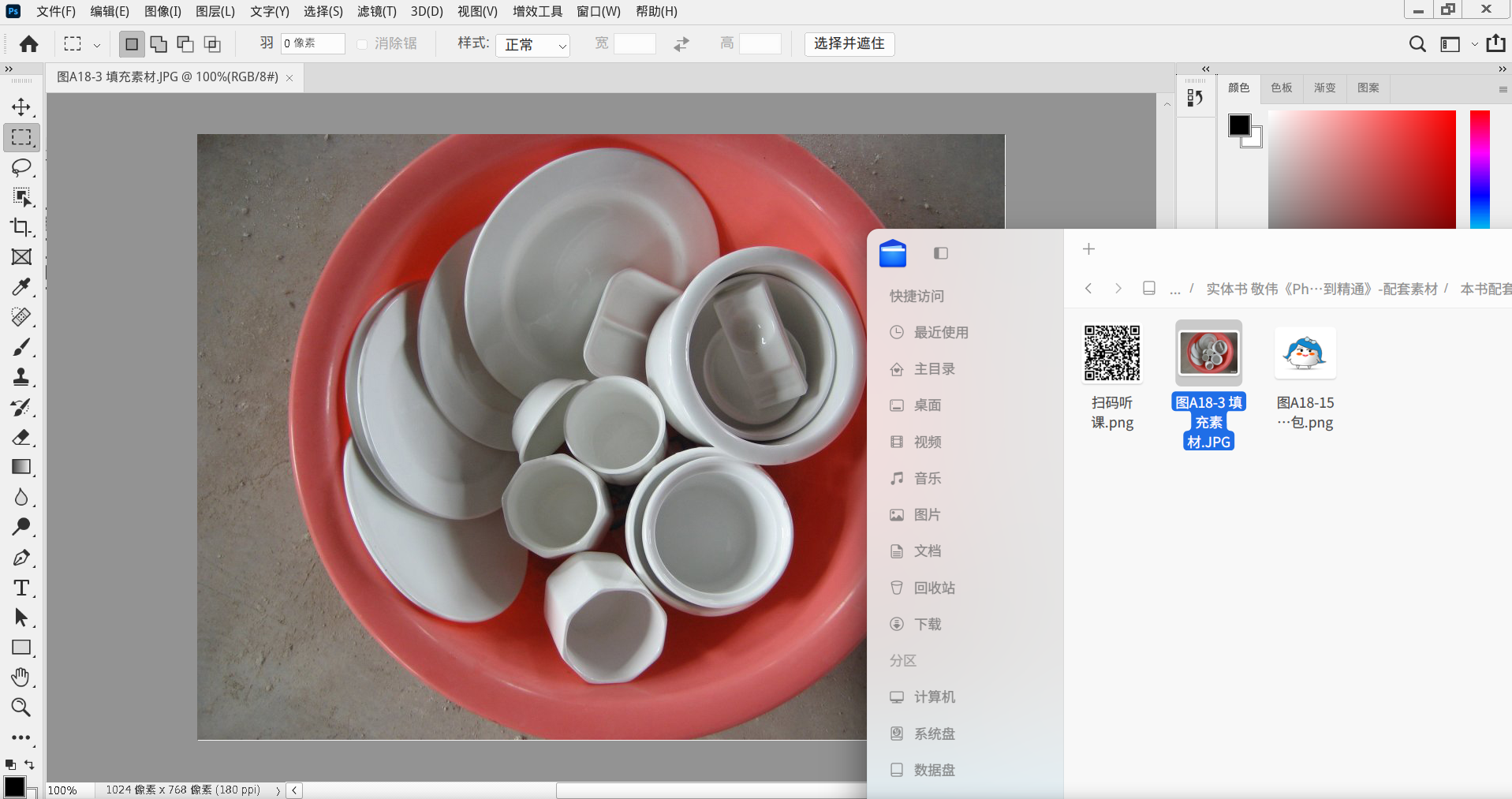Switch to the 渐变 tab

coord(1325,88)
